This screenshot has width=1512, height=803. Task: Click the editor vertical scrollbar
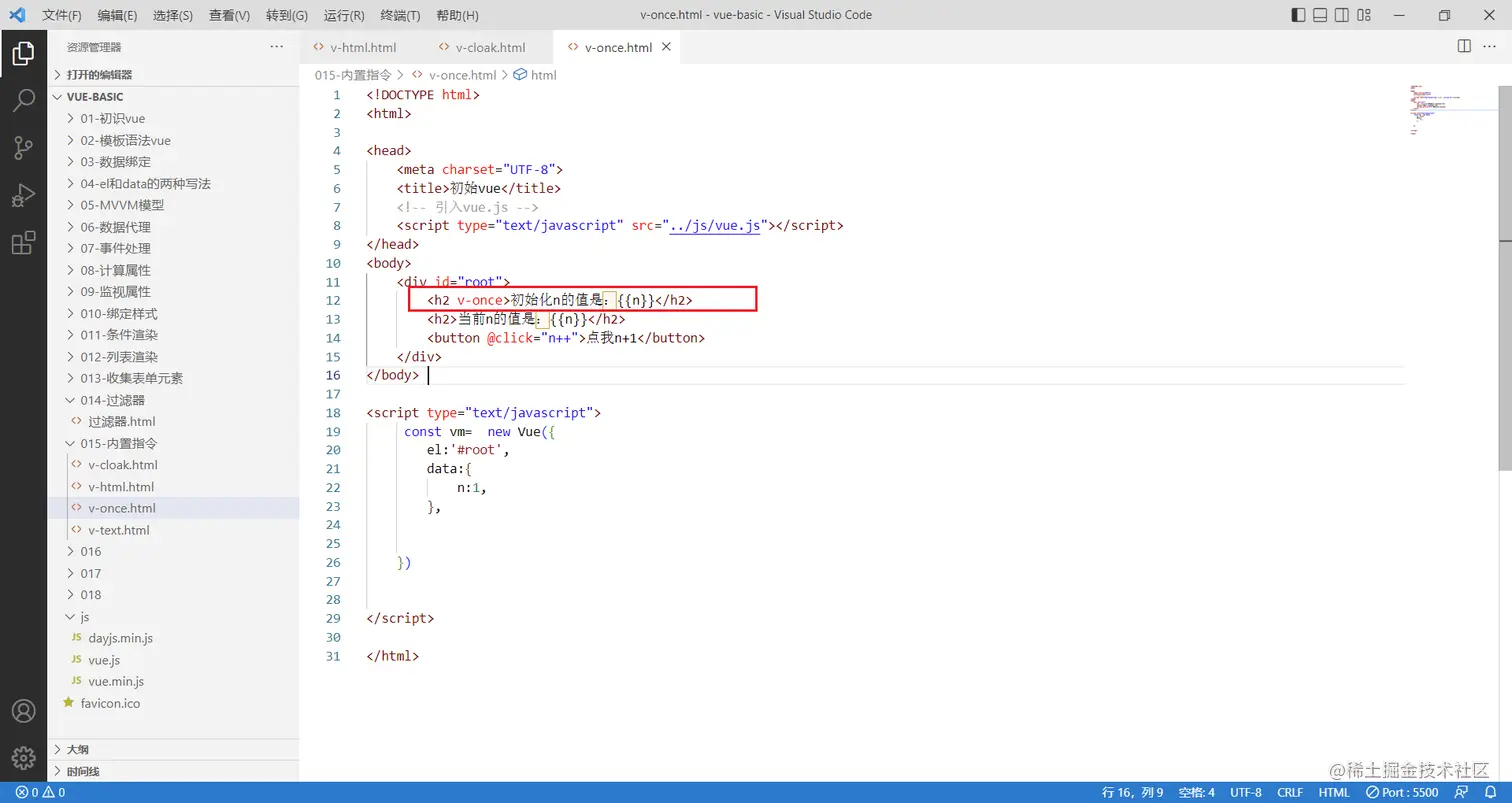point(1505,278)
